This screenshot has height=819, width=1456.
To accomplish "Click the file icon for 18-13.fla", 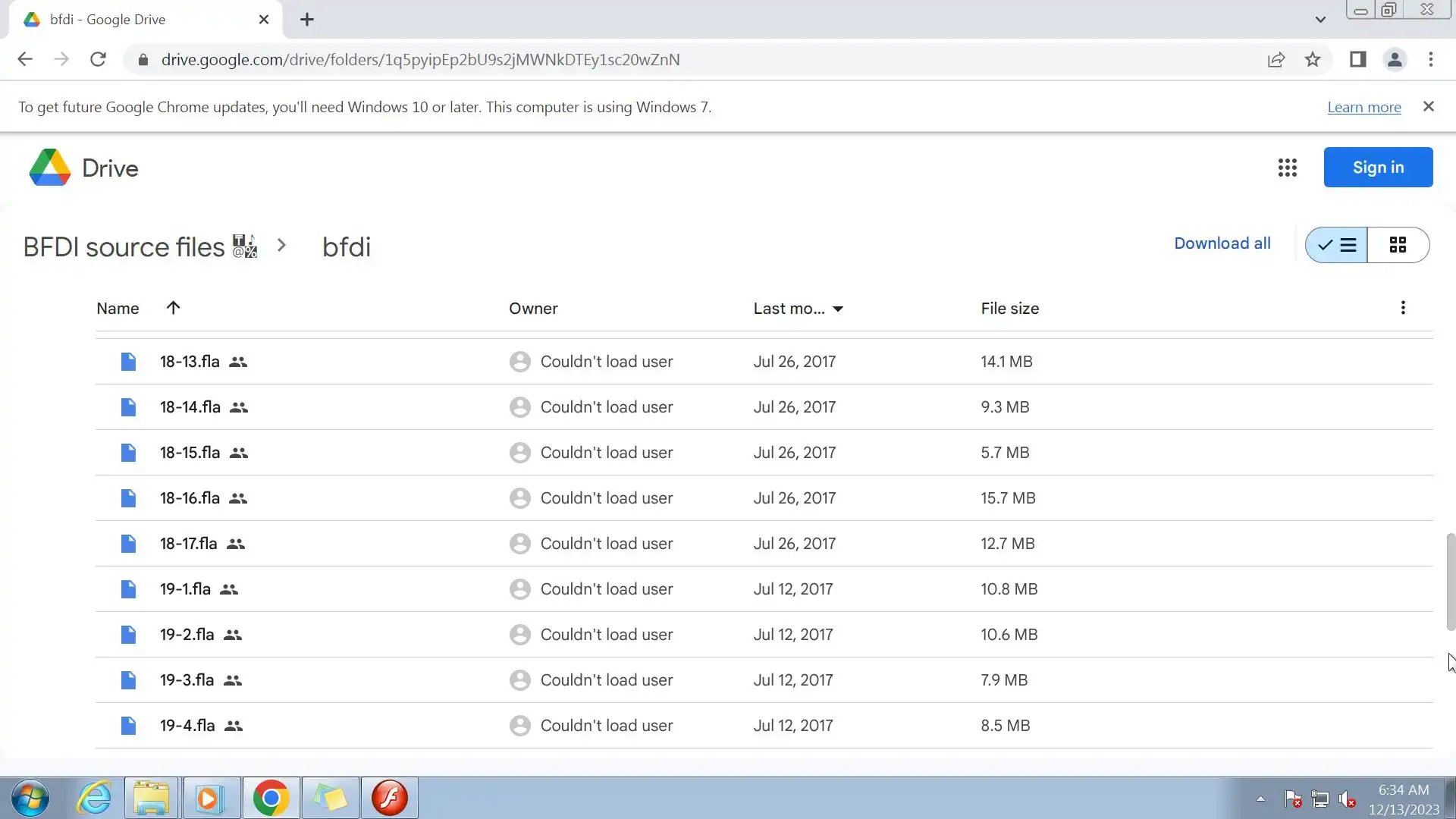I will coord(128,362).
